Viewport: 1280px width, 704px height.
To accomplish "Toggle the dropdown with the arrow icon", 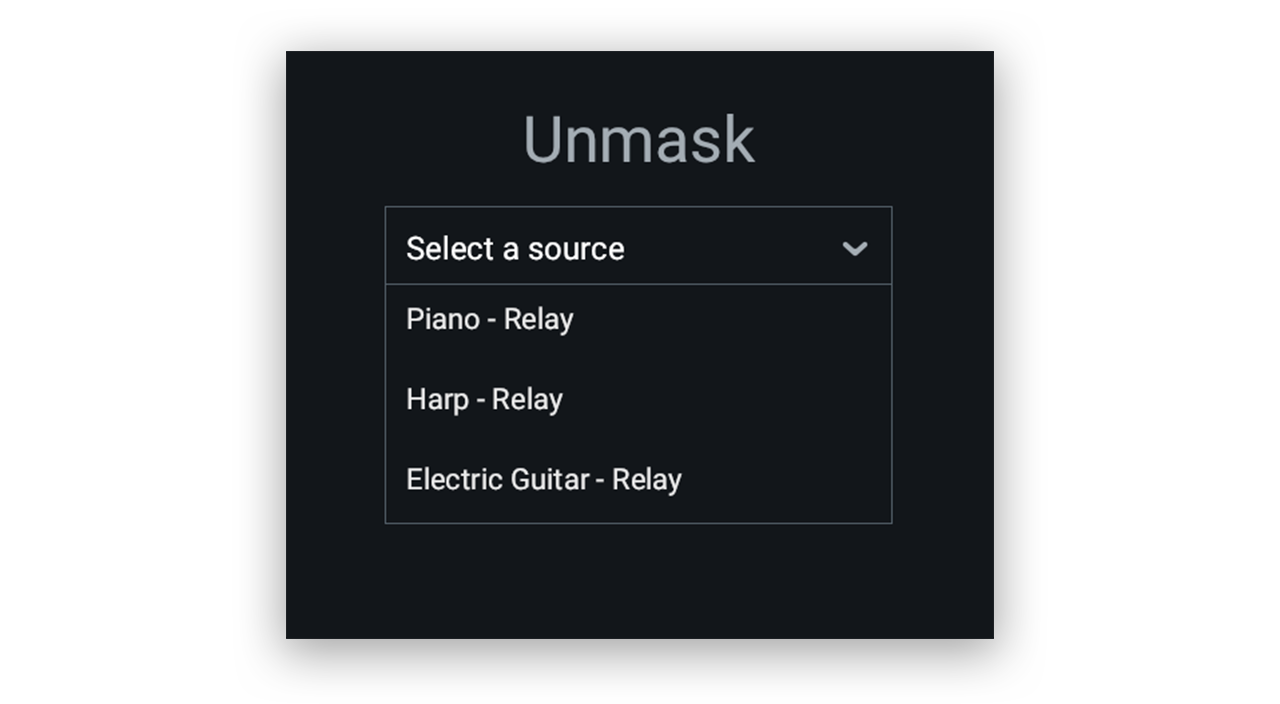I will 855,248.
